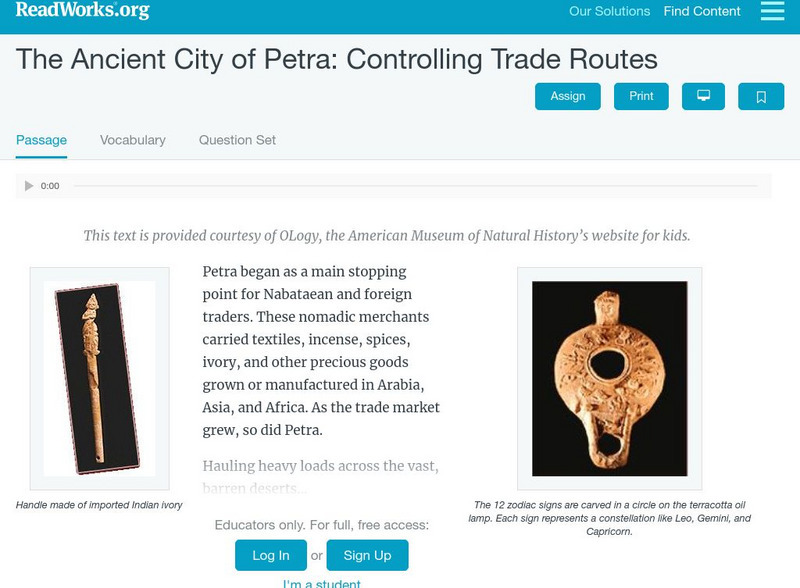Bookmark this passage
Image resolution: width=800 pixels, height=588 pixels.
[x=761, y=96]
